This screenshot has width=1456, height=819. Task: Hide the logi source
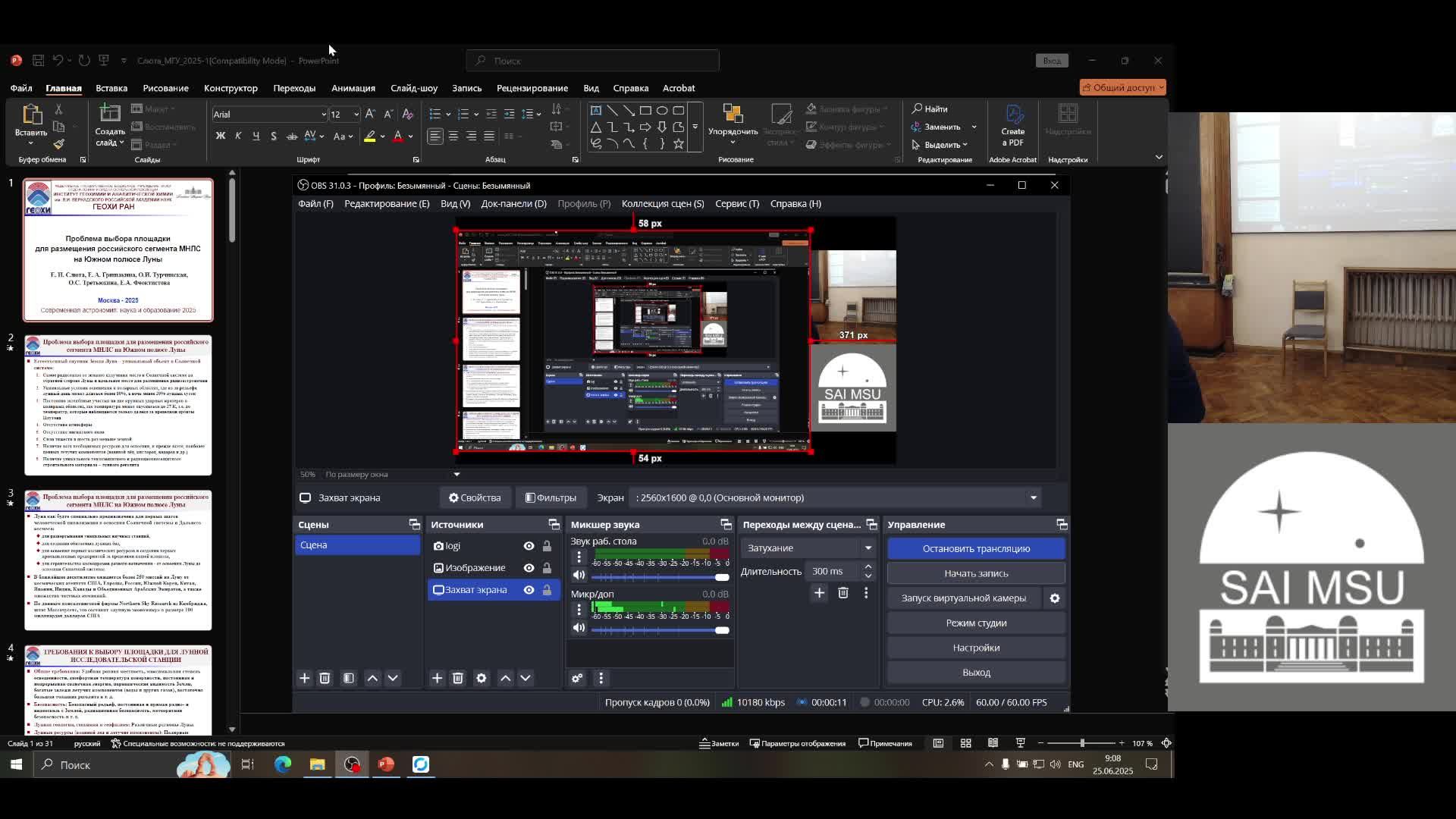[x=529, y=546]
